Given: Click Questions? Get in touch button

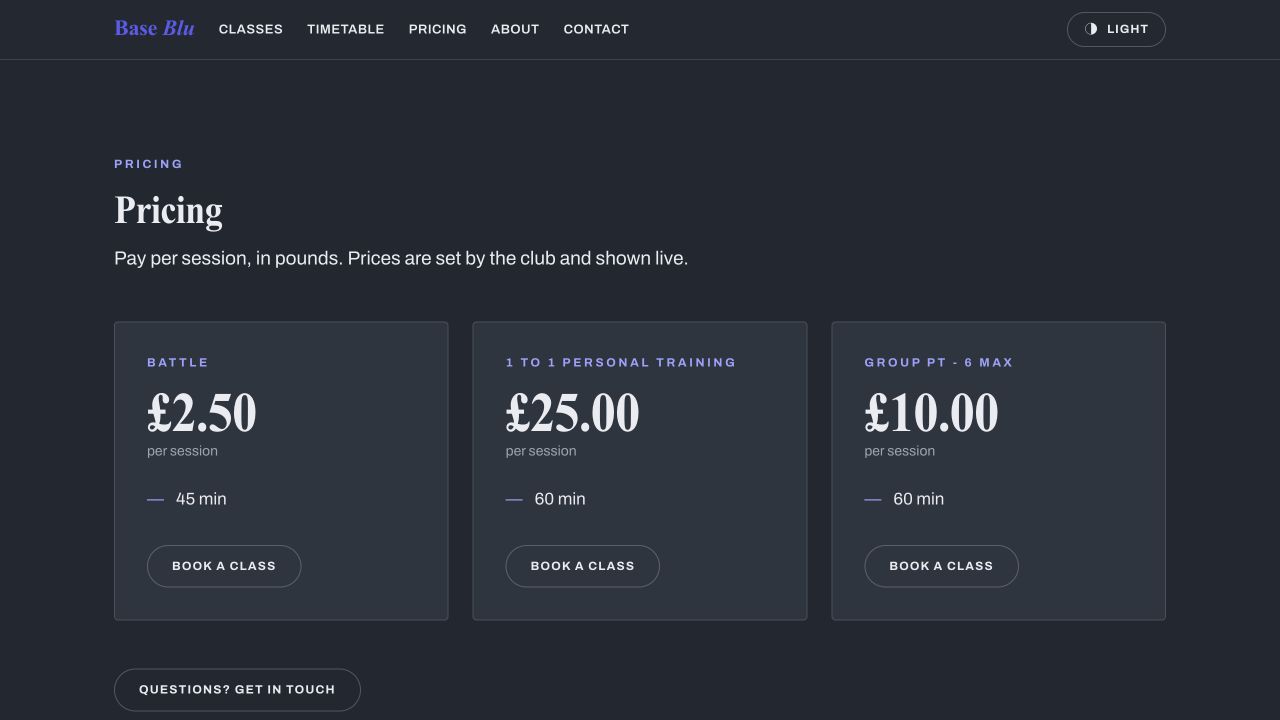Looking at the screenshot, I should [x=237, y=690].
